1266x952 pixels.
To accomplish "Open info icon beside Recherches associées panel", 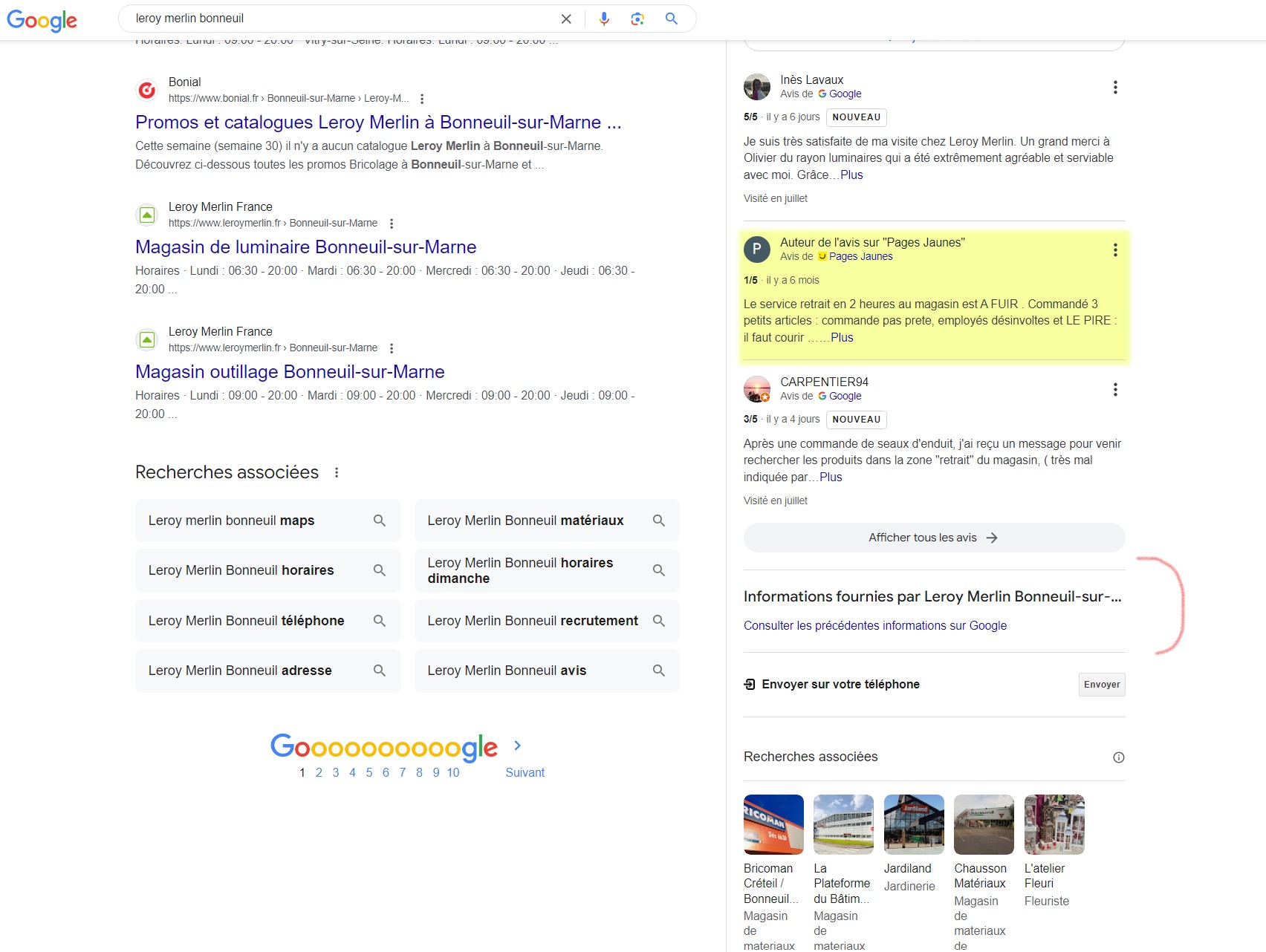I will 1119,757.
